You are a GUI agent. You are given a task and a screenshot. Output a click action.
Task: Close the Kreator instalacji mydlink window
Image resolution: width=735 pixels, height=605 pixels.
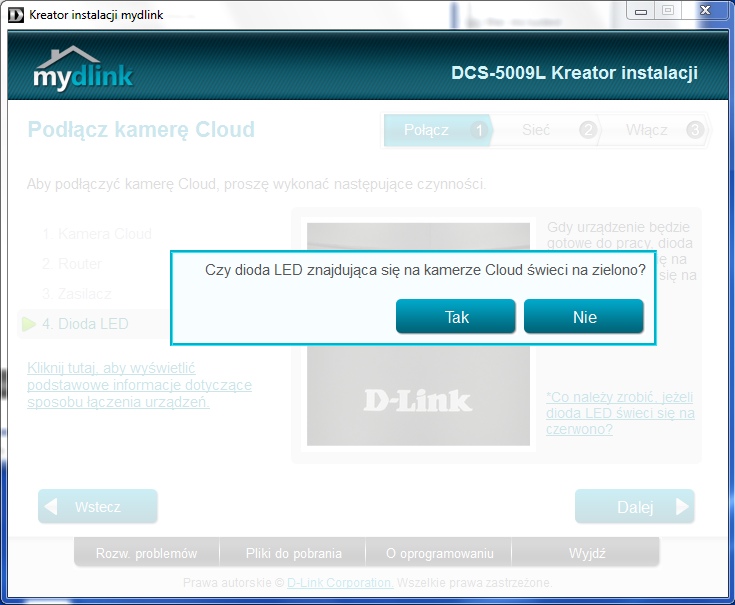(x=705, y=11)
